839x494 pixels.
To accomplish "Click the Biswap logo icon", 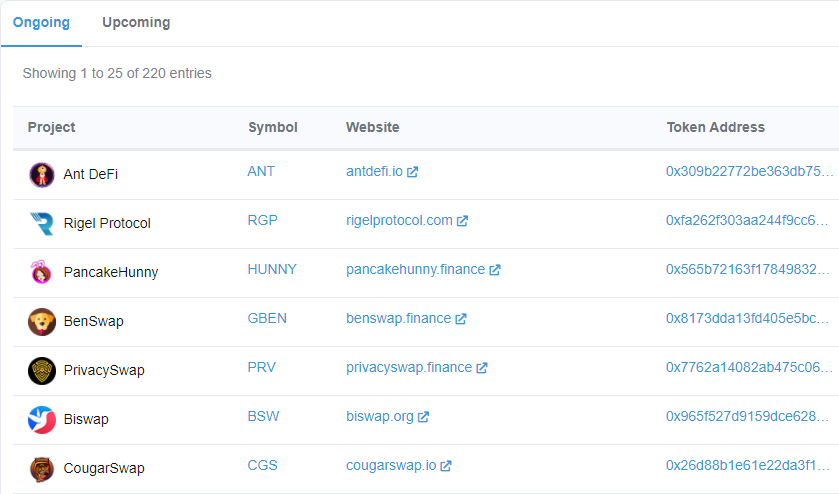I will 42,420.
